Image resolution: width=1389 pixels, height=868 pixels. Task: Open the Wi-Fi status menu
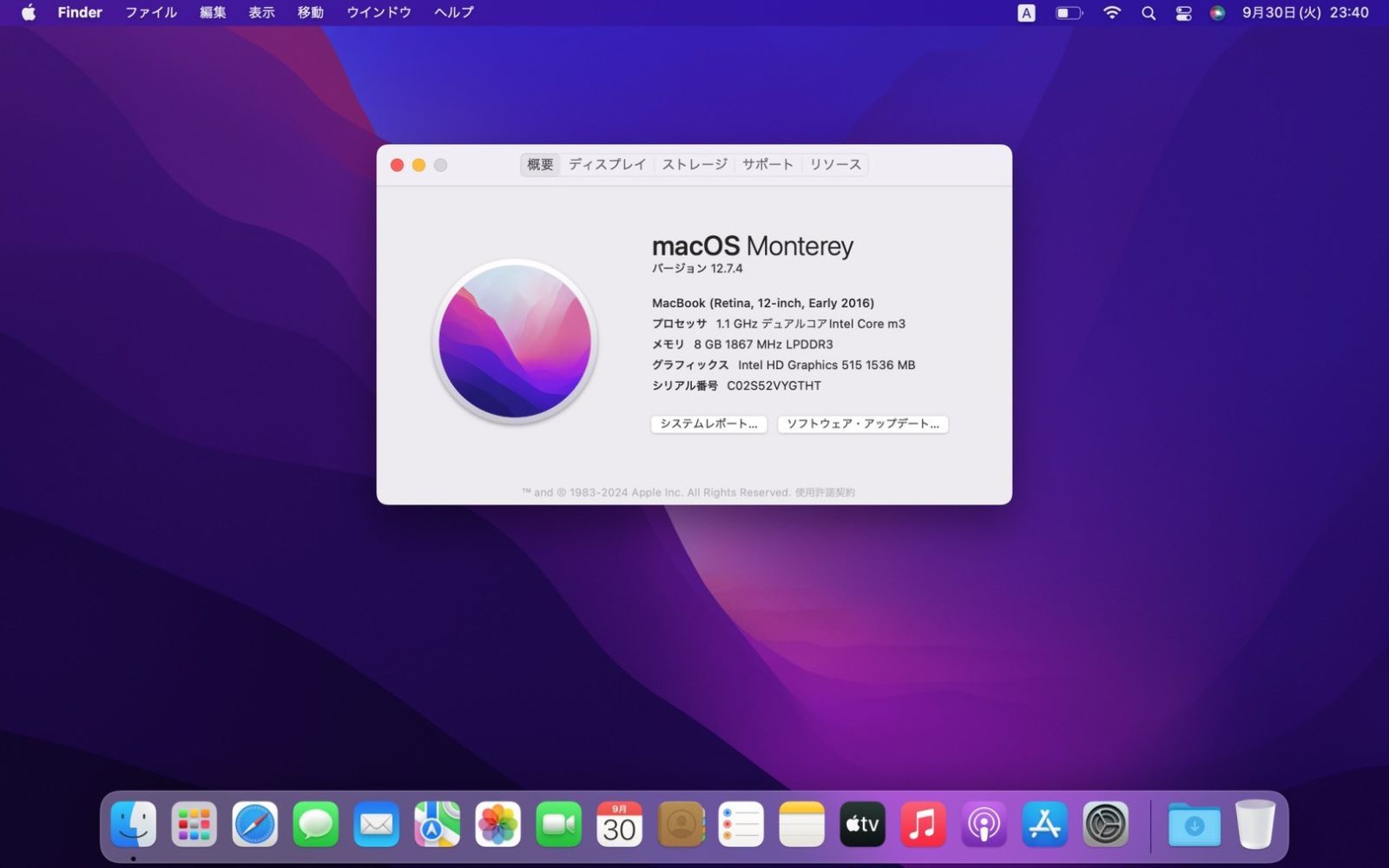coord(1112,13)
